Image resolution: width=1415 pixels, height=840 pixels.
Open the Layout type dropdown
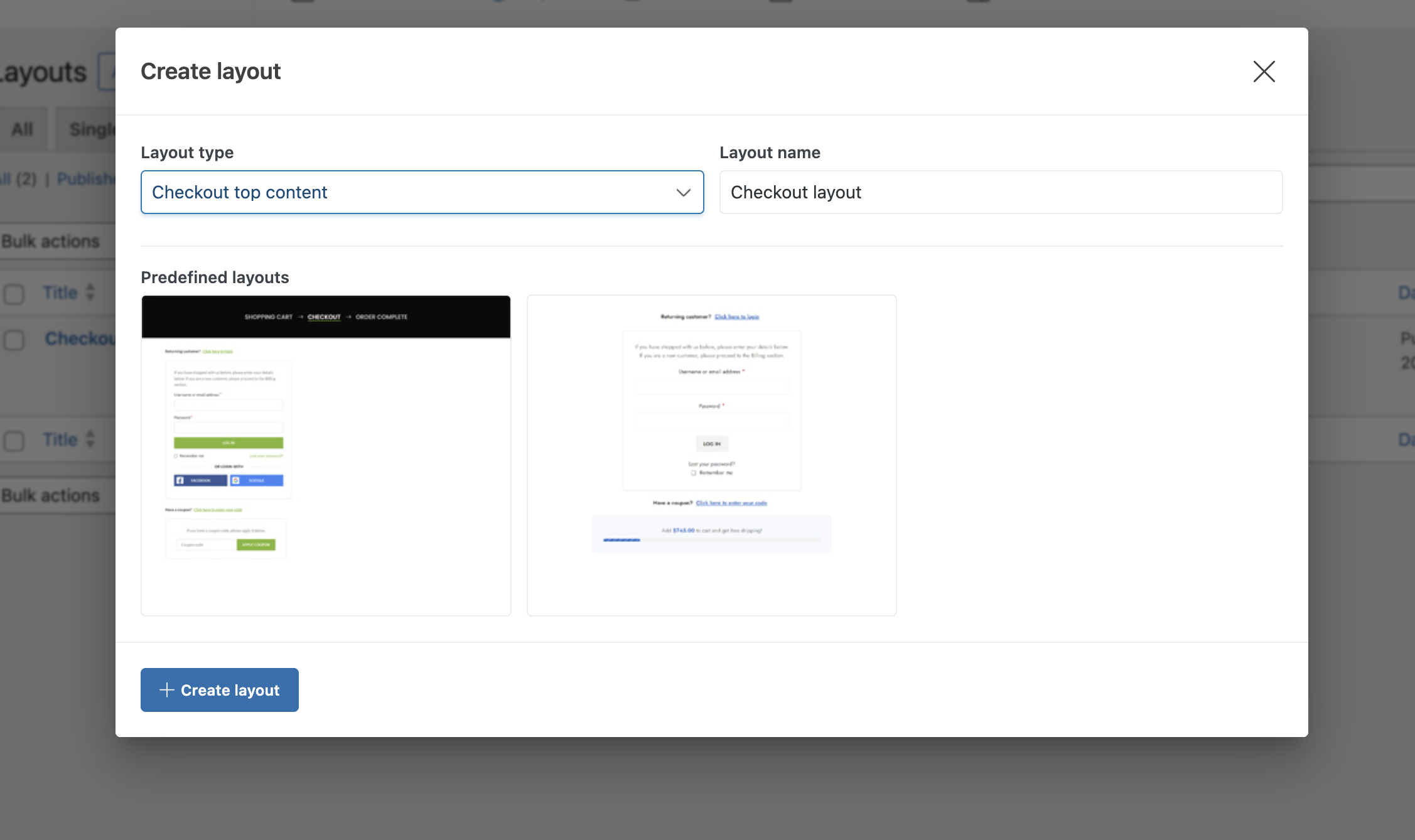tap(422, 192)
